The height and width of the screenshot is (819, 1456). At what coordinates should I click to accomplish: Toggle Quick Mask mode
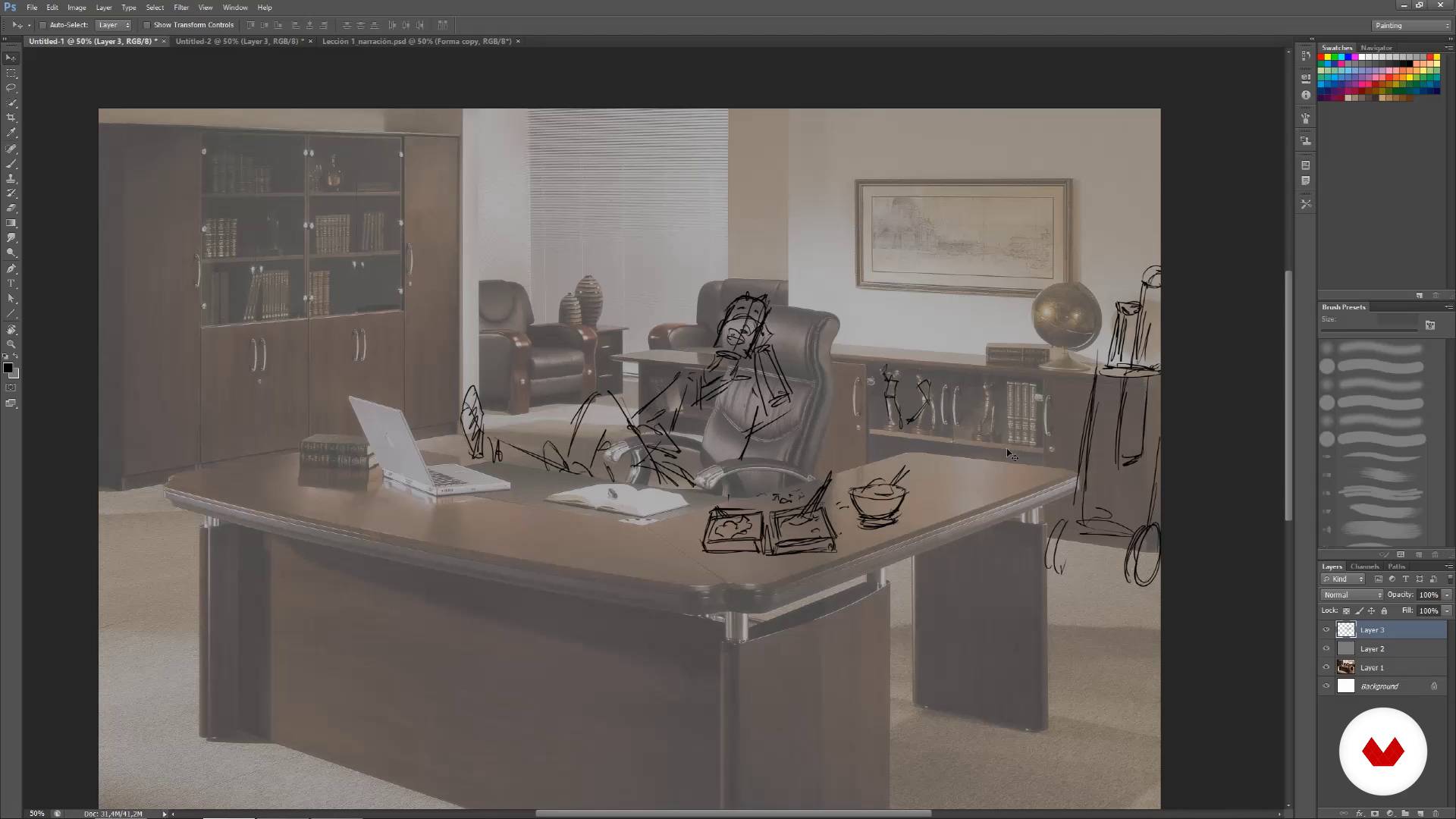pyautogui.click(x=11, y=388)
